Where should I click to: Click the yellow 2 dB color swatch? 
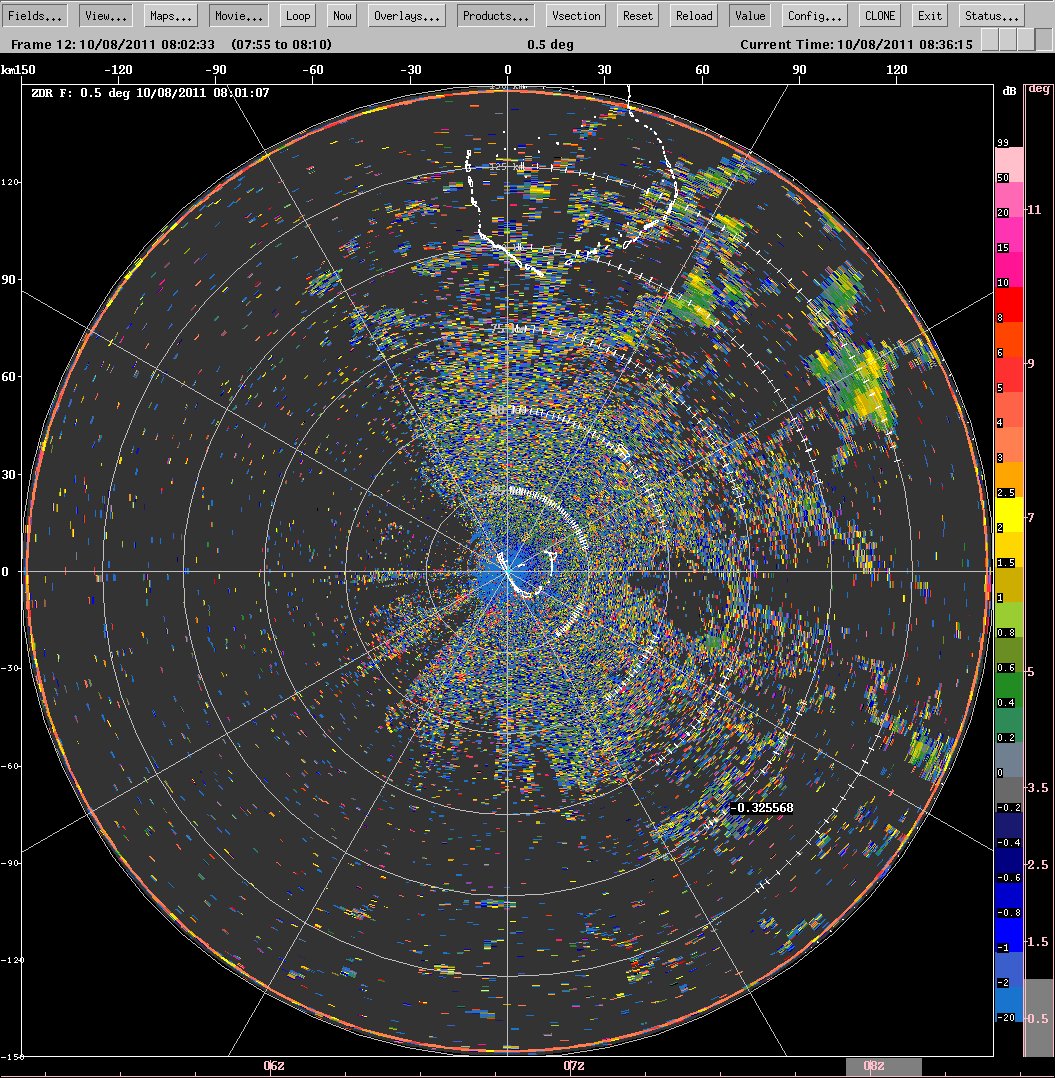click(1009, 515)
